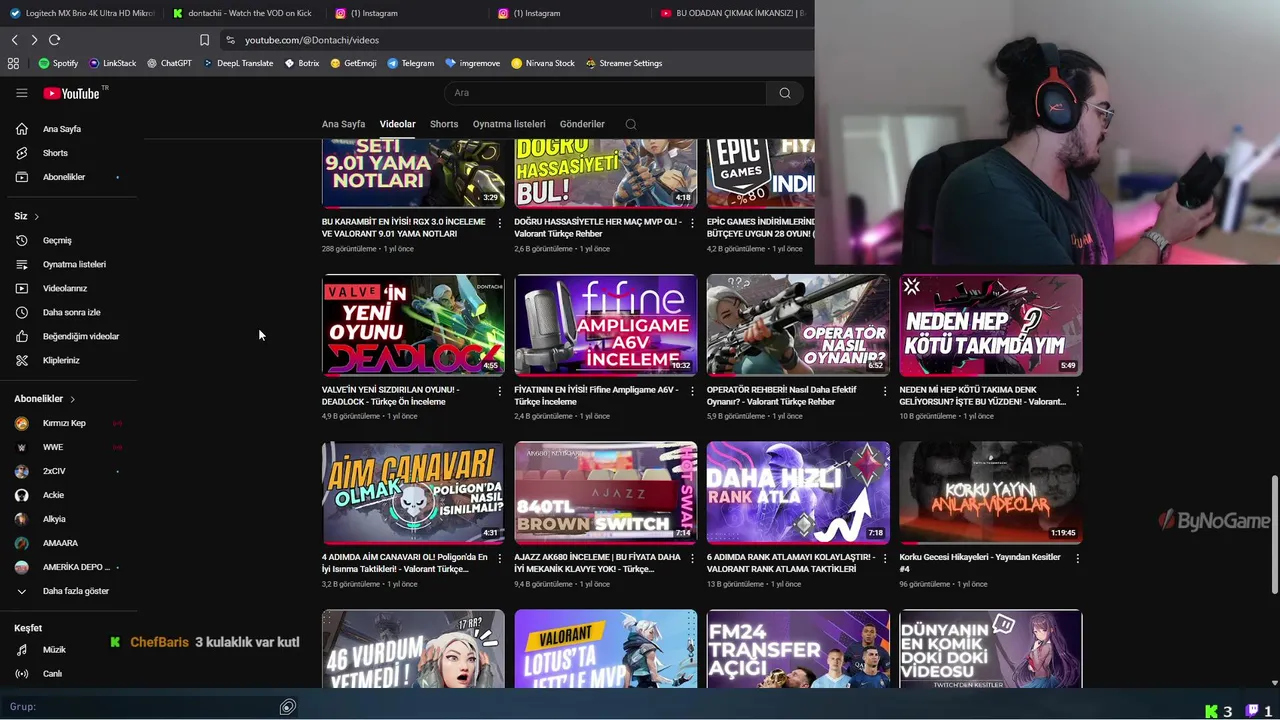Open Nirvana Stock bookmark
Image resolution: width=1280 pixels, height=720 pixels.
(543, 63)
